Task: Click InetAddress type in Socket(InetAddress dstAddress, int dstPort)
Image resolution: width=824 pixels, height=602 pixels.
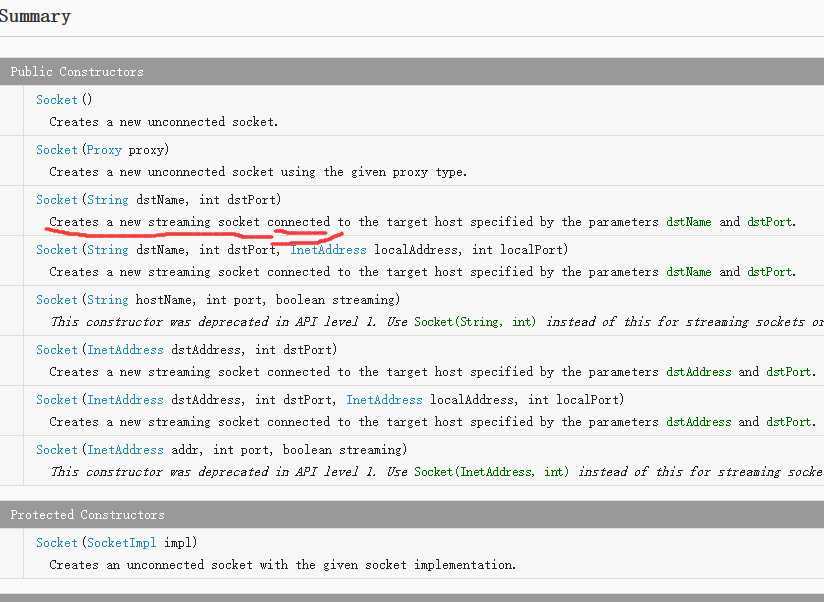Action: tap(125, 349)
